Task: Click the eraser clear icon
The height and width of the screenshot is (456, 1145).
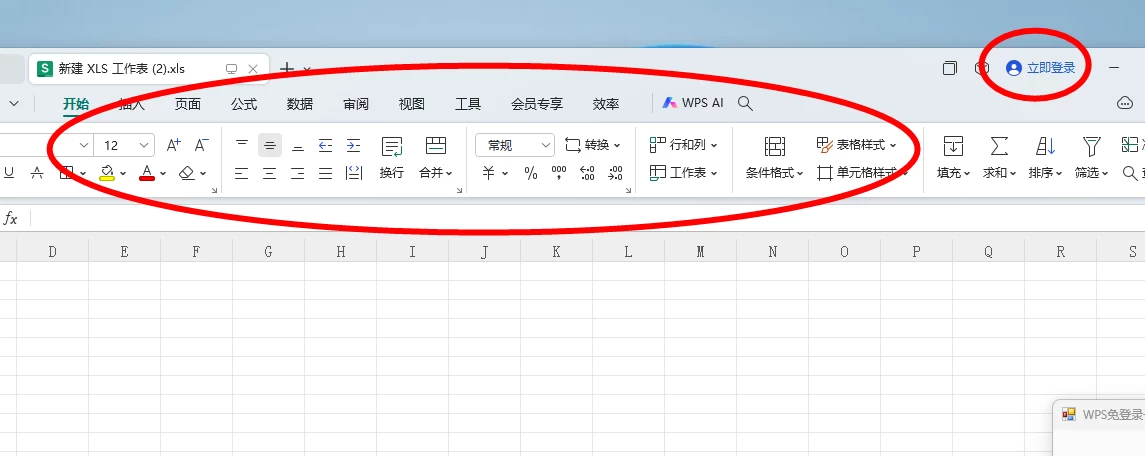Action: point(188,173)
